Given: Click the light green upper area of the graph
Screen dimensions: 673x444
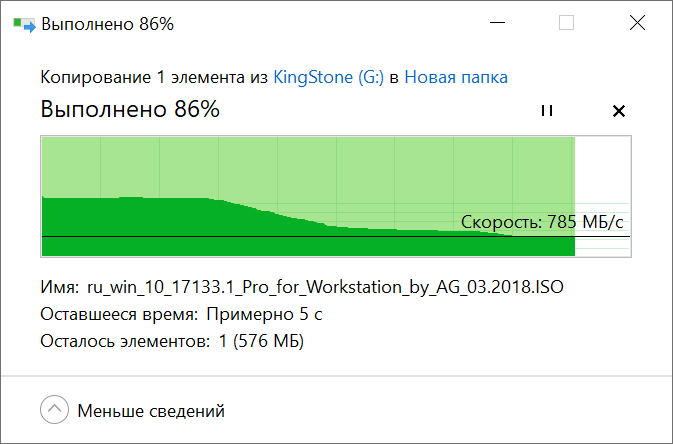Looking at the screenshot, I should [x=300, y=165].
